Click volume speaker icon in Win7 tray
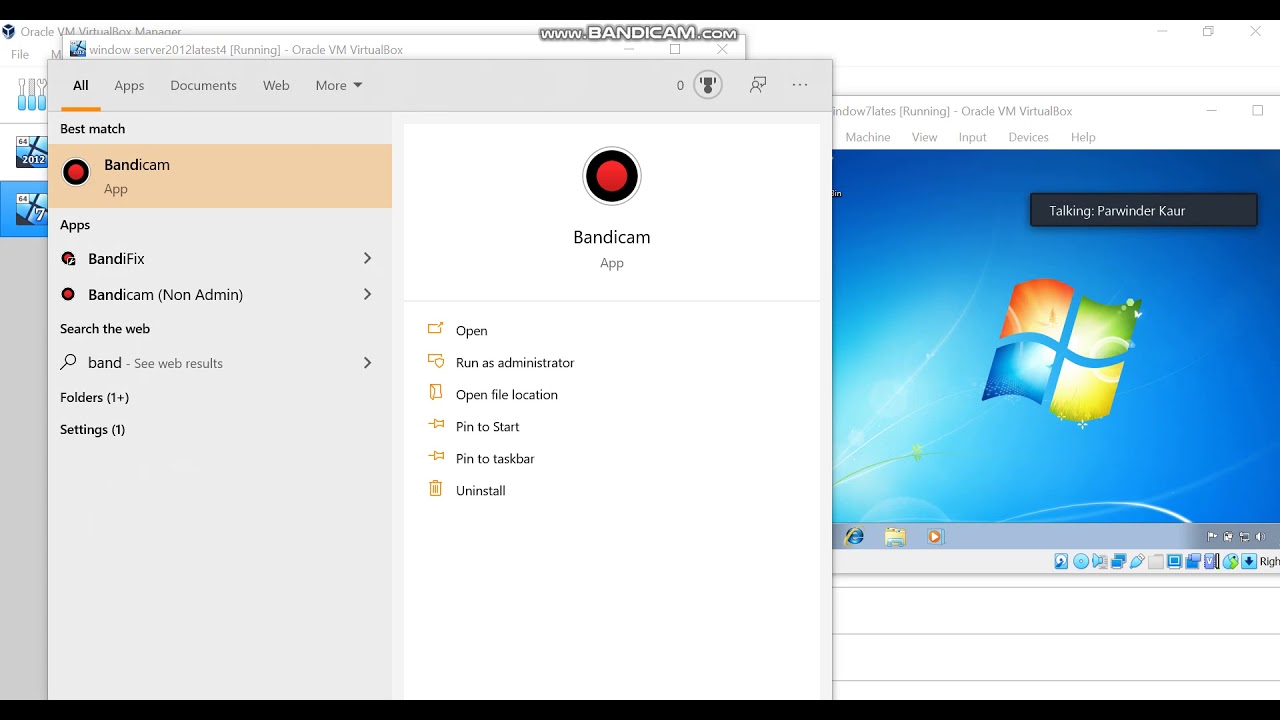This screenshot has width=1280, height=720. click(x=1260, y=537)
